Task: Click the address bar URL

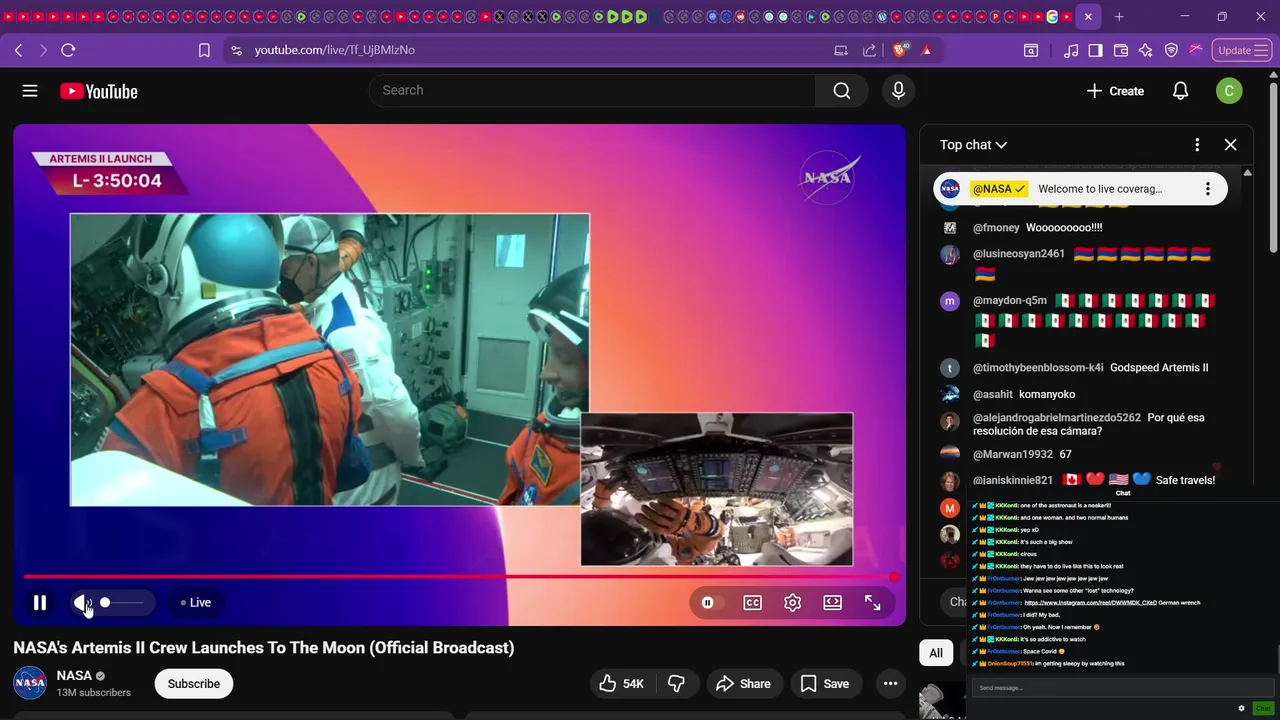Action: click(x=334, y=50)
